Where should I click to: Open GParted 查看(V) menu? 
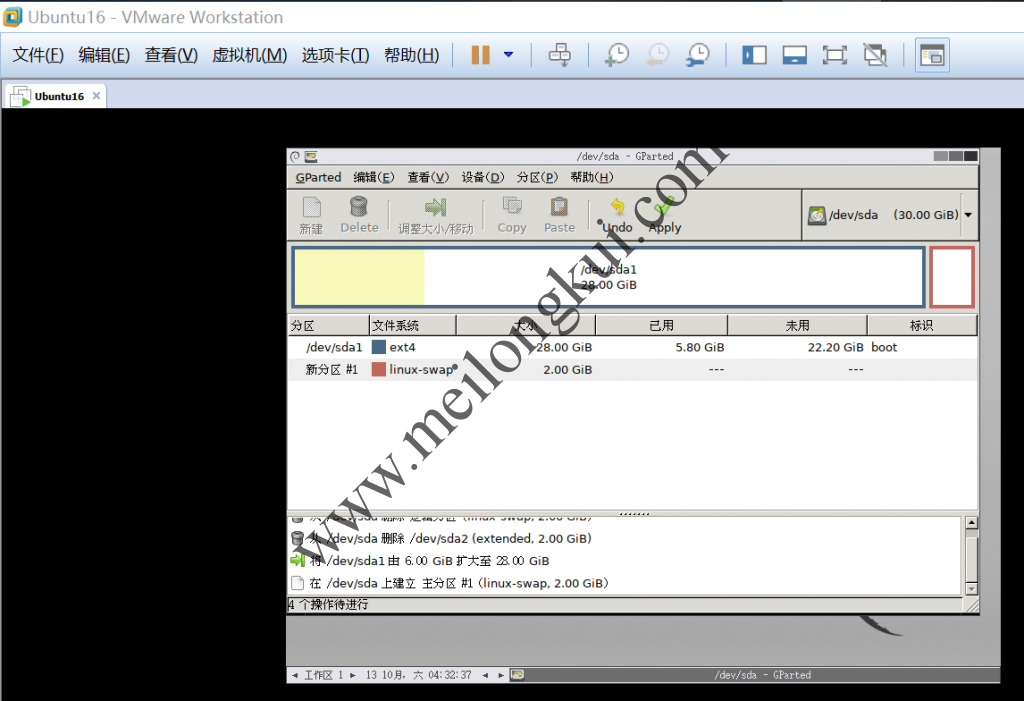[x=428, y=177]
